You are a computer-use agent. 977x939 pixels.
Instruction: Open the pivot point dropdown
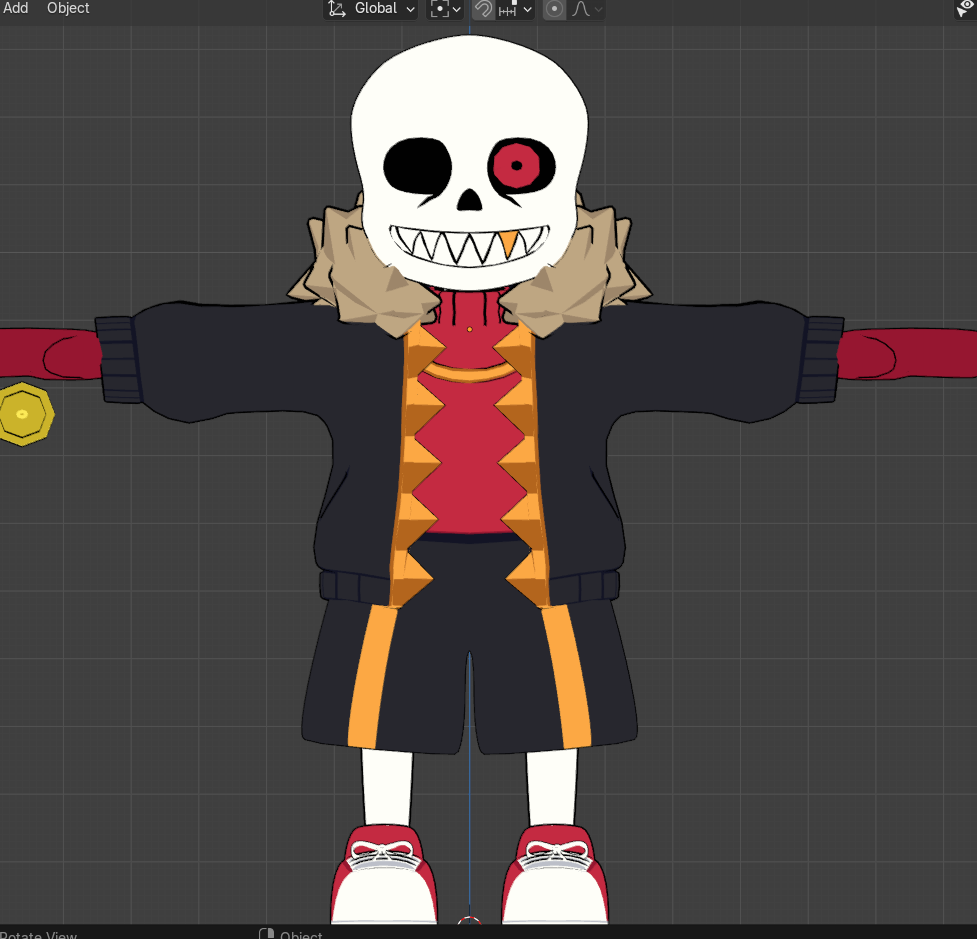coord(445,9)
